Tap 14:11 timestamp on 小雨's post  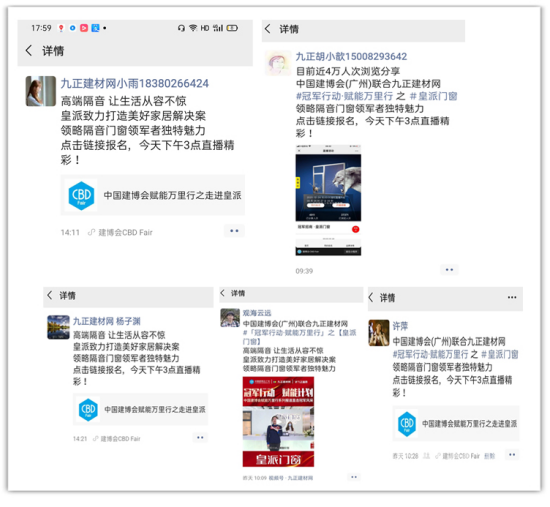70,232
